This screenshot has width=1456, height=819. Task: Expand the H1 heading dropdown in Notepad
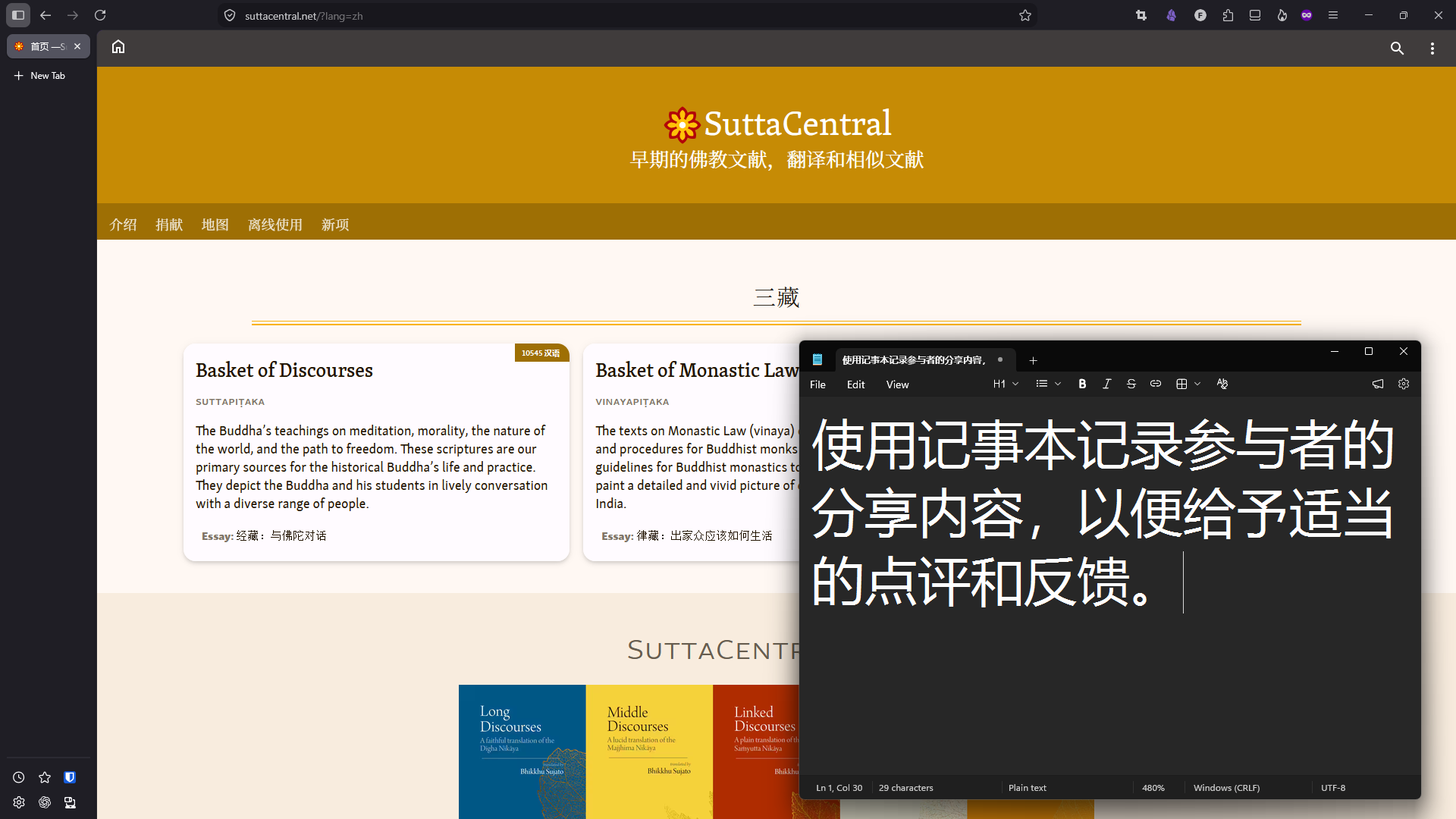click(x=1006, y=384)
